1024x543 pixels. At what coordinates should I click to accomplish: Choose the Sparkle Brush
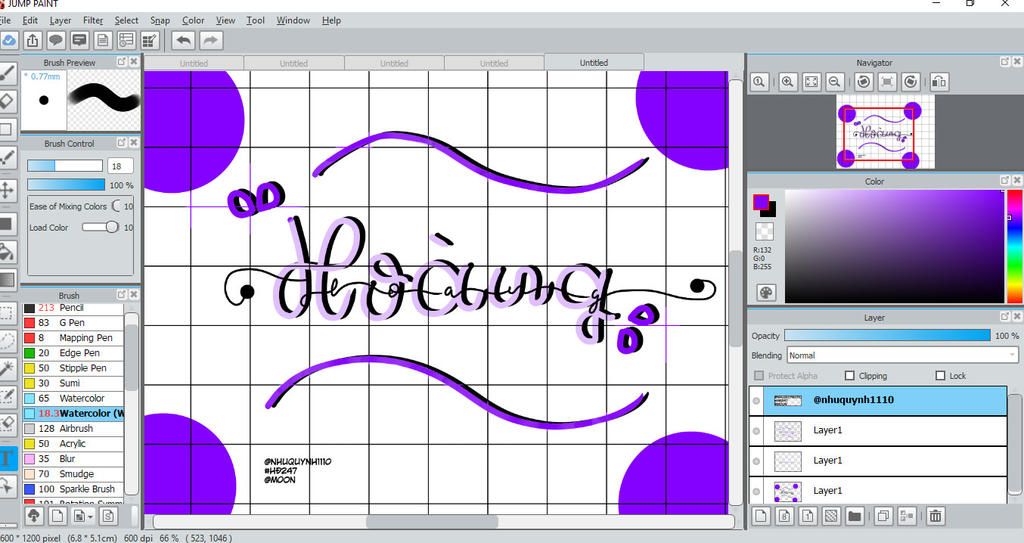pyautogui.click(x=73, y=489)
